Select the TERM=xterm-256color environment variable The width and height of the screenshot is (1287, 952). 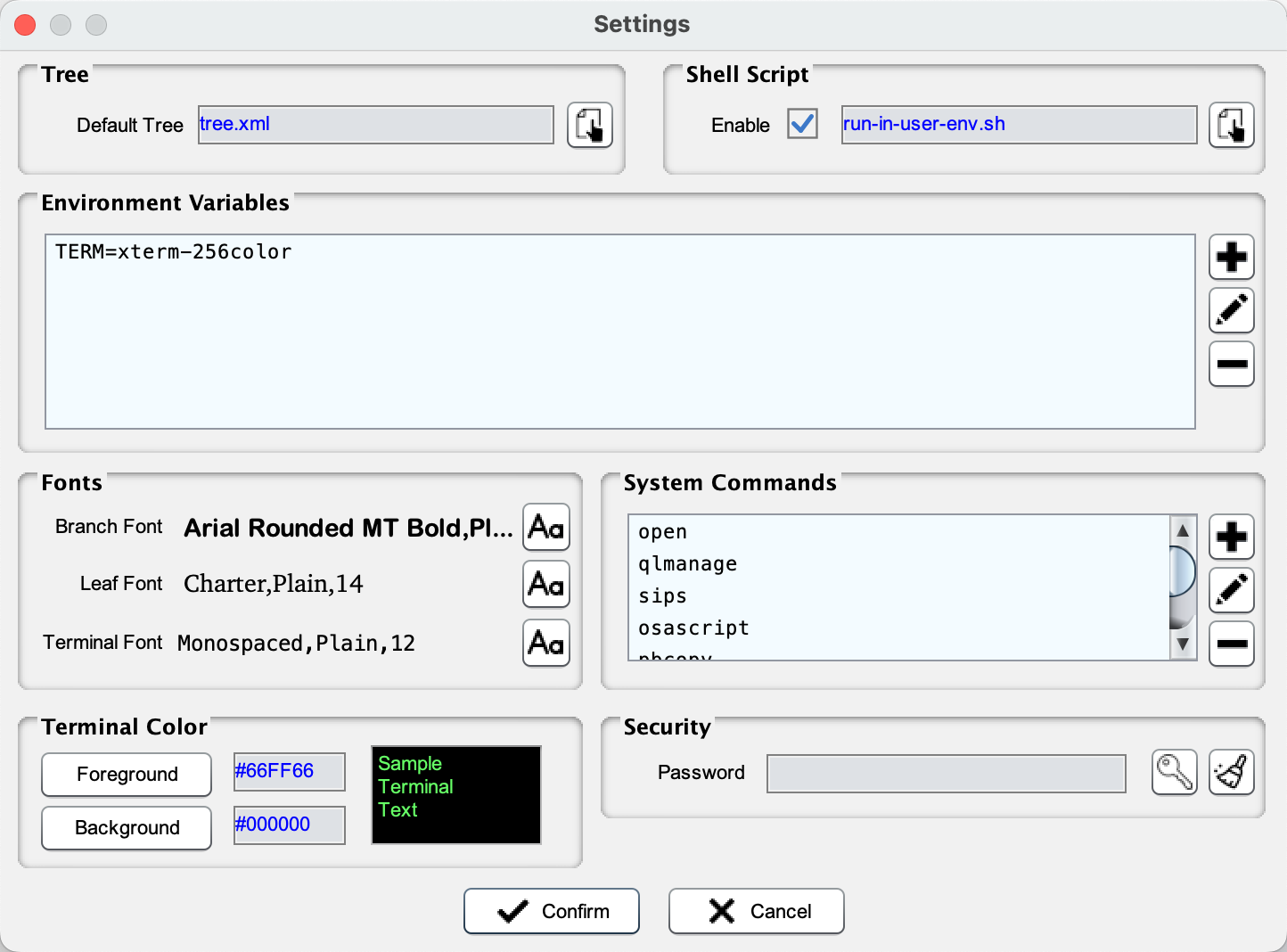(x=174, y=252)
